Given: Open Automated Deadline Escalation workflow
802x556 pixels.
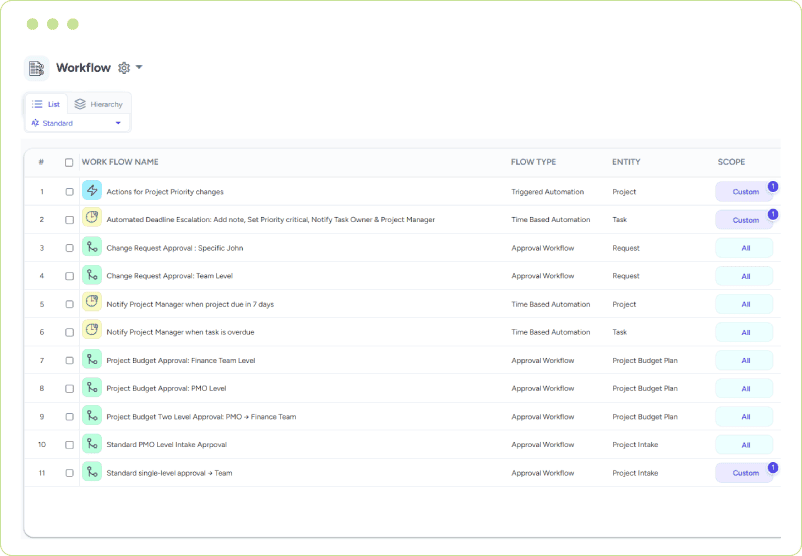Looking at the screenshot, I should [x=271, y=220].
